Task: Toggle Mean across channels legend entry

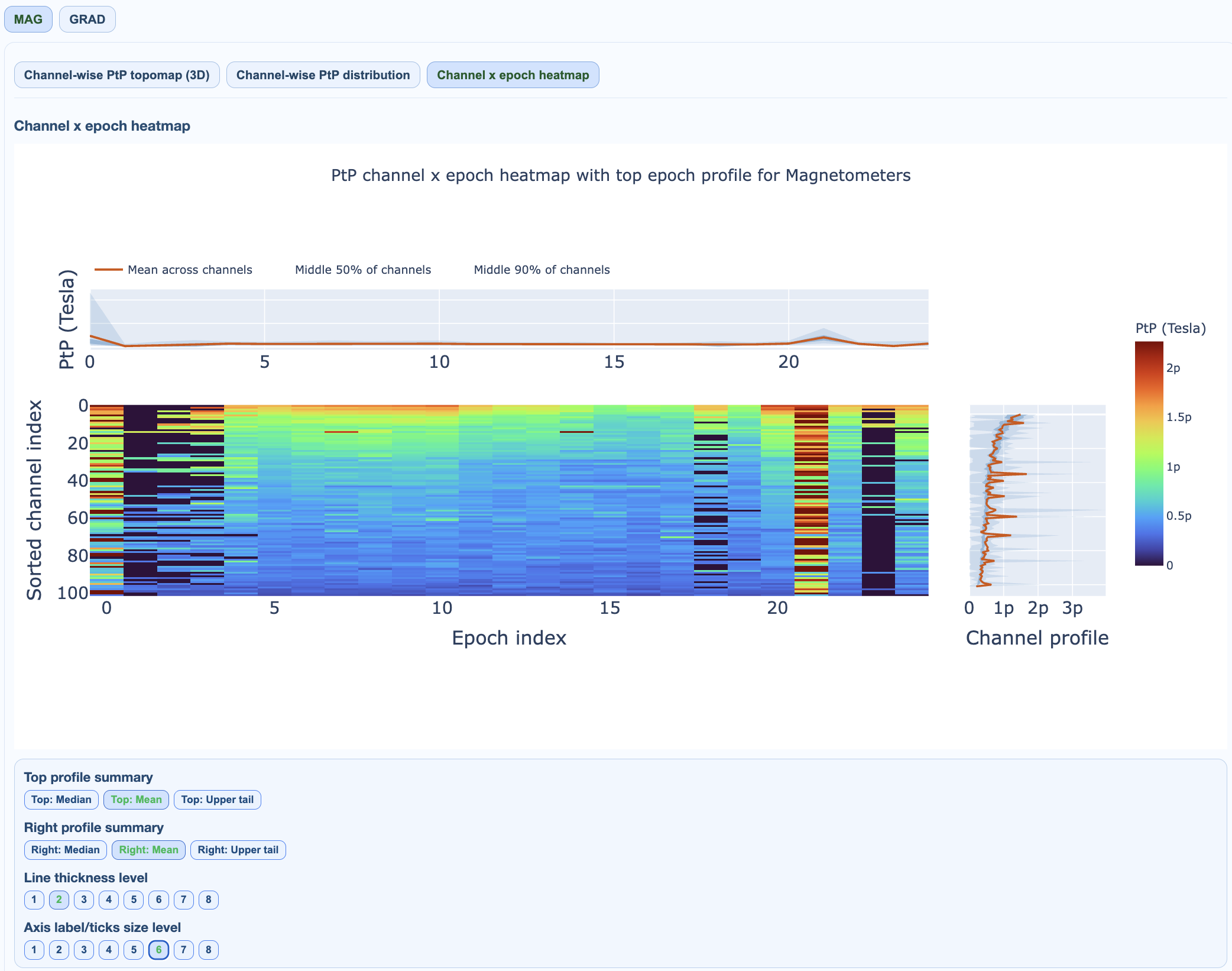Action: pyautogui.click(x=189, y=270)
